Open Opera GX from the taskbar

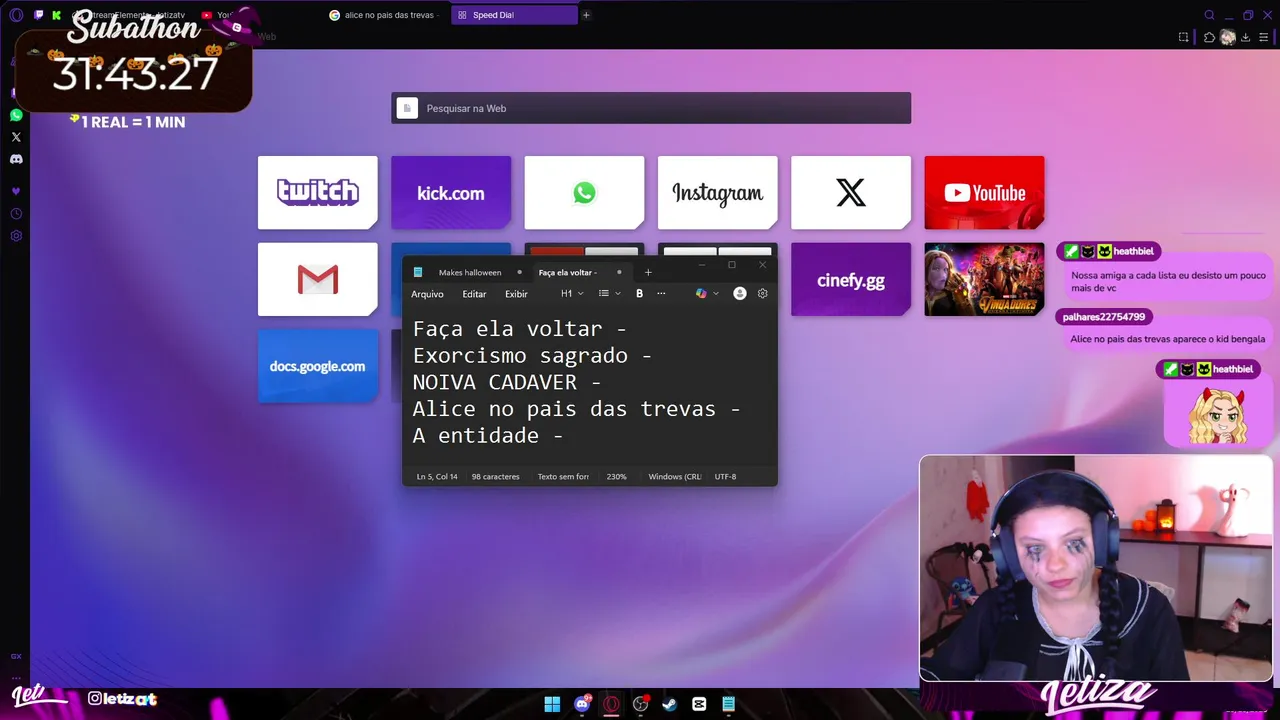tap(611, 704)
